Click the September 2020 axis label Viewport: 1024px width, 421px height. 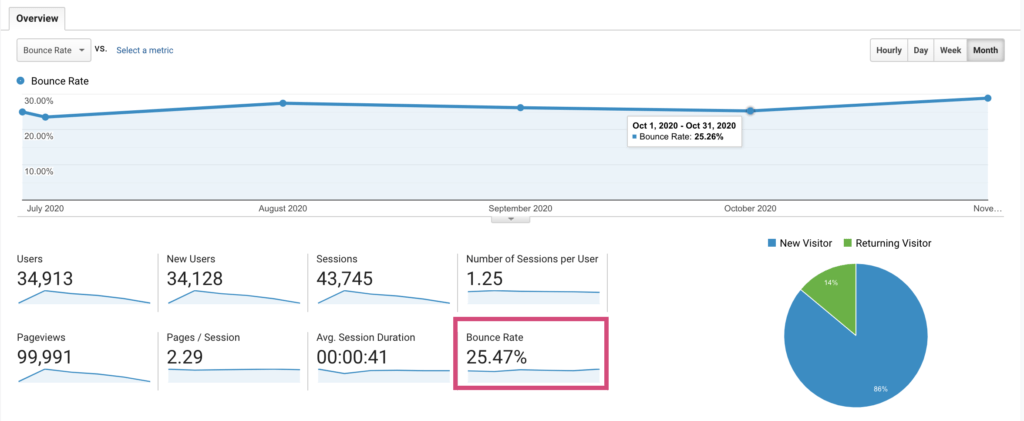(520, 209)
